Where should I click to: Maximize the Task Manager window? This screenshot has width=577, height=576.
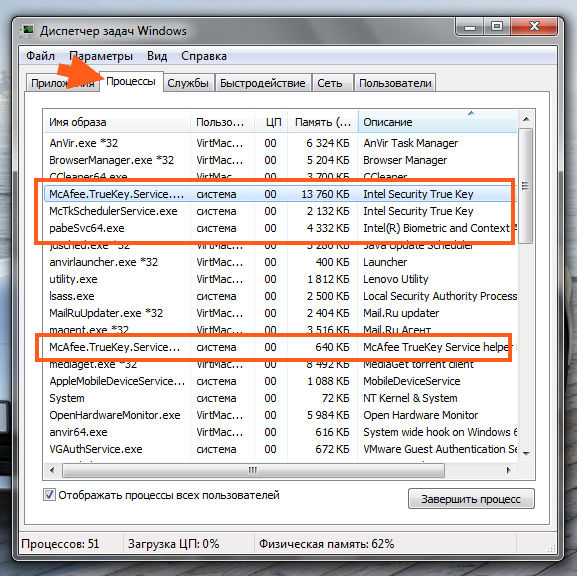(497, 26)
